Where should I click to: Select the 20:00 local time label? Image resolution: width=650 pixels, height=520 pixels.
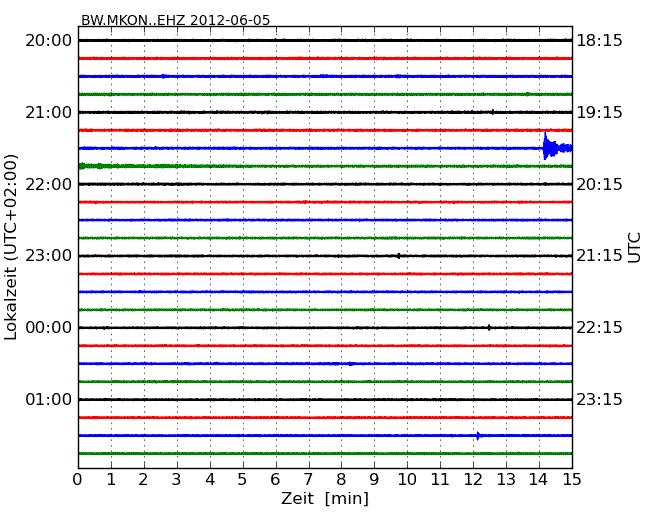tap(49, 41)
